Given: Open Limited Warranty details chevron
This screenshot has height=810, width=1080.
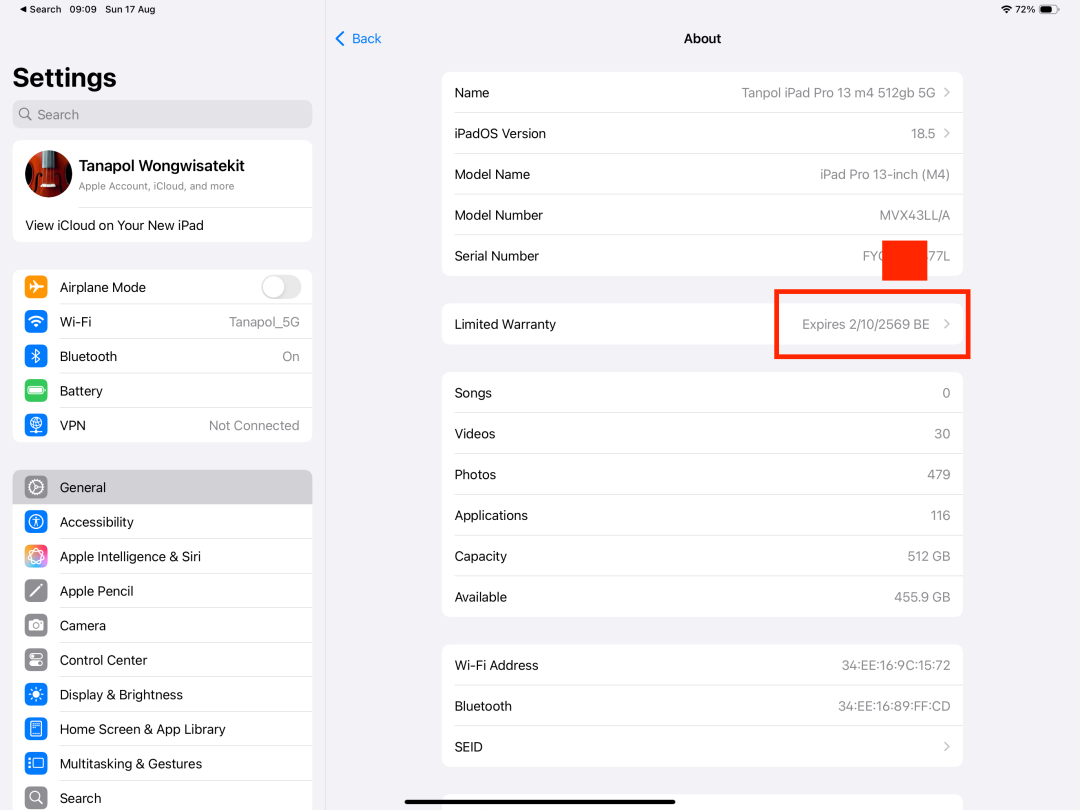Looking at the screenshot, I should click(x=947, y=324).
